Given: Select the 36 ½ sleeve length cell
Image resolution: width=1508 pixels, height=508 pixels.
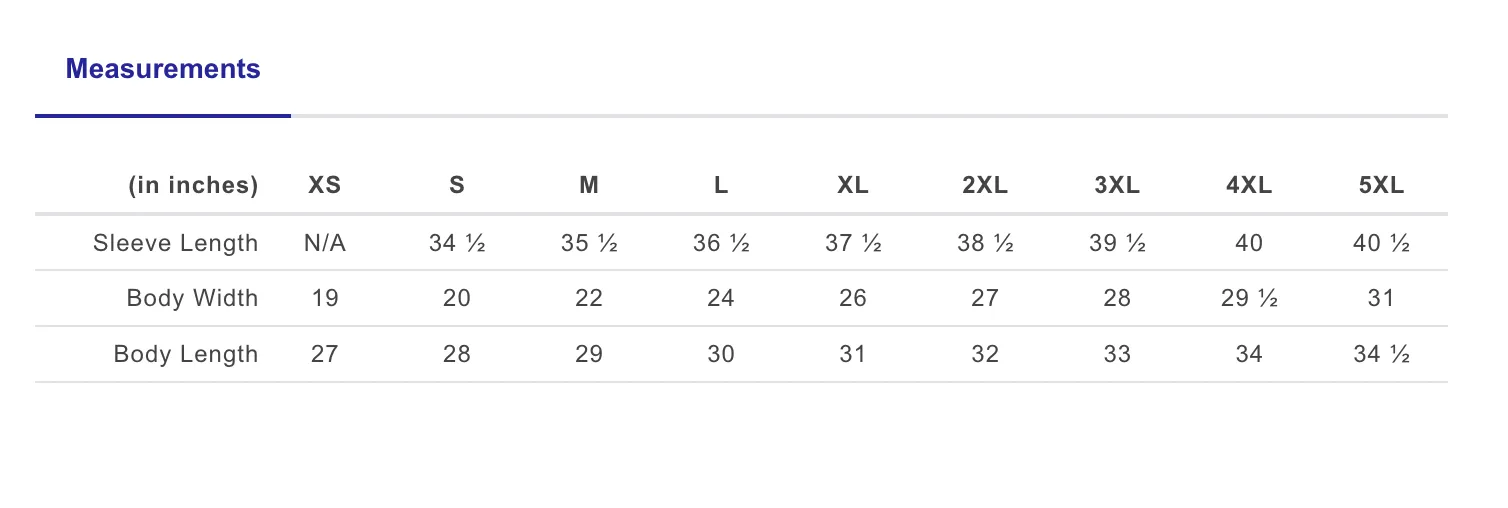Looking at the screenshot, I should [721, 243].
